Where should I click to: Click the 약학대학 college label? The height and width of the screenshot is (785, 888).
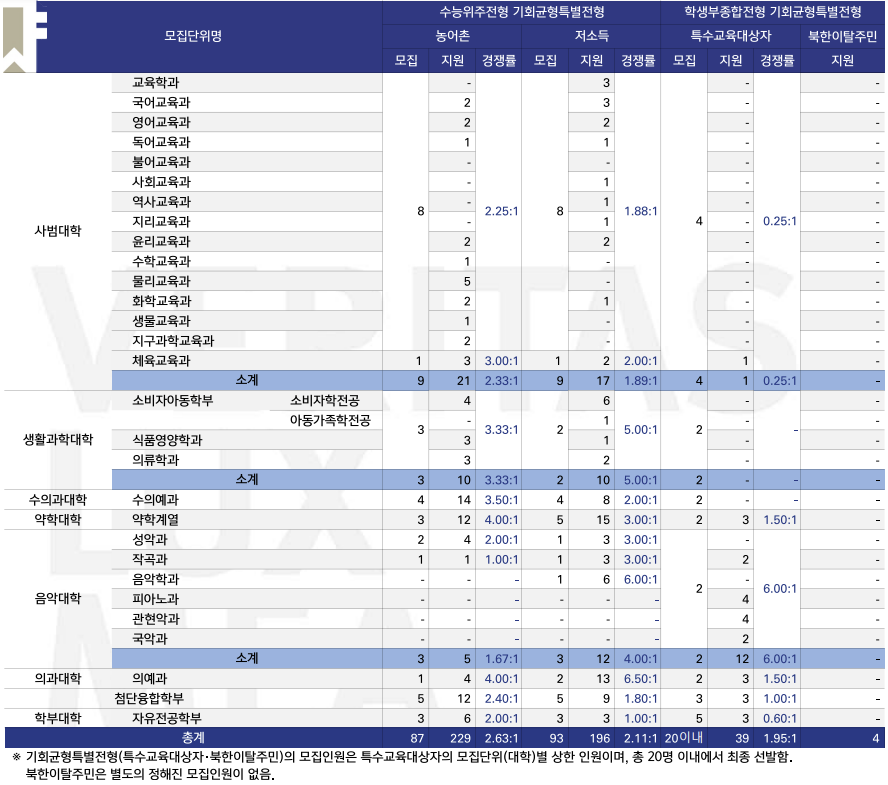pos(58,519)
